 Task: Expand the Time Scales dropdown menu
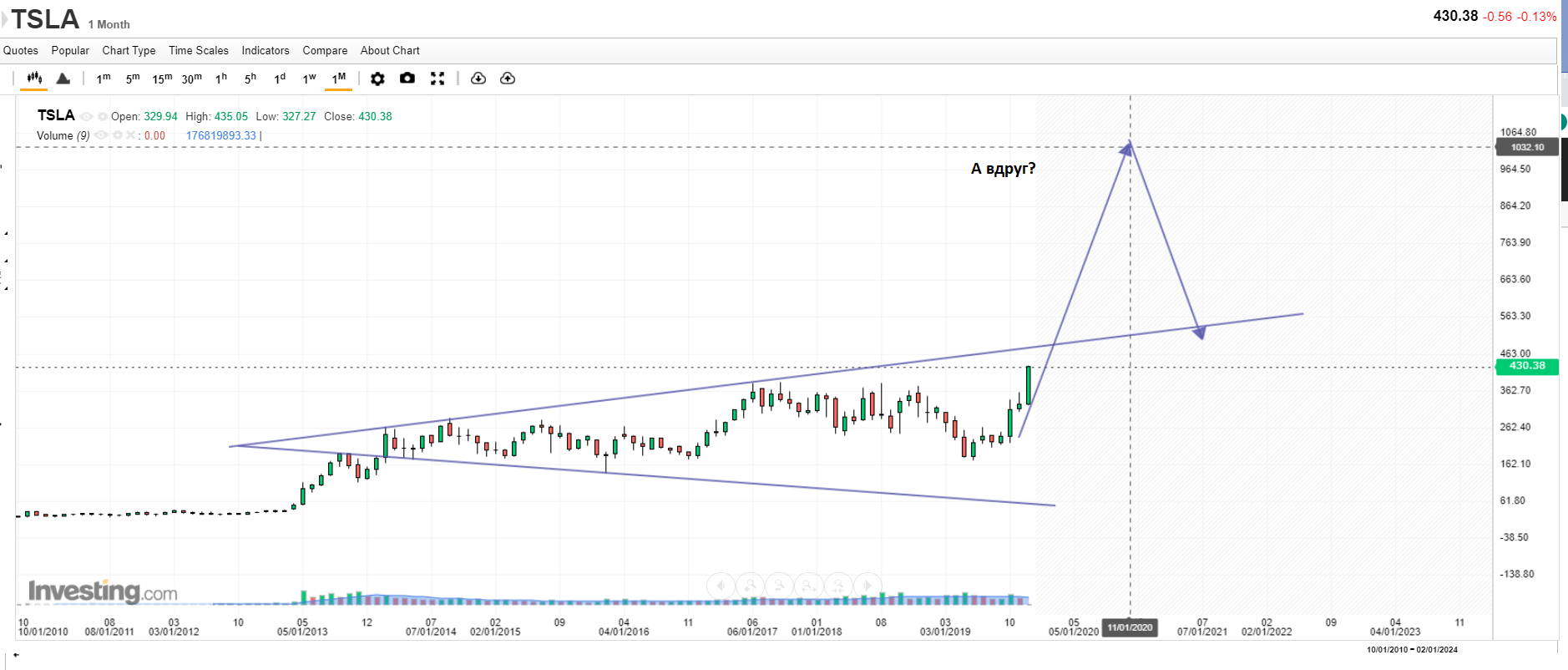198,51
